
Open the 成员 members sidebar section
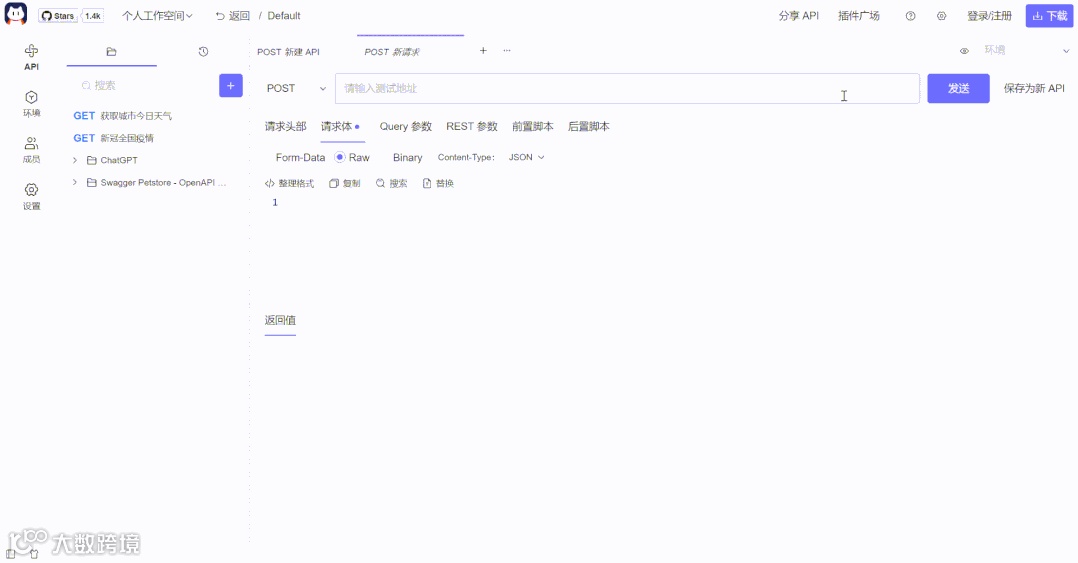click(32, 150)
